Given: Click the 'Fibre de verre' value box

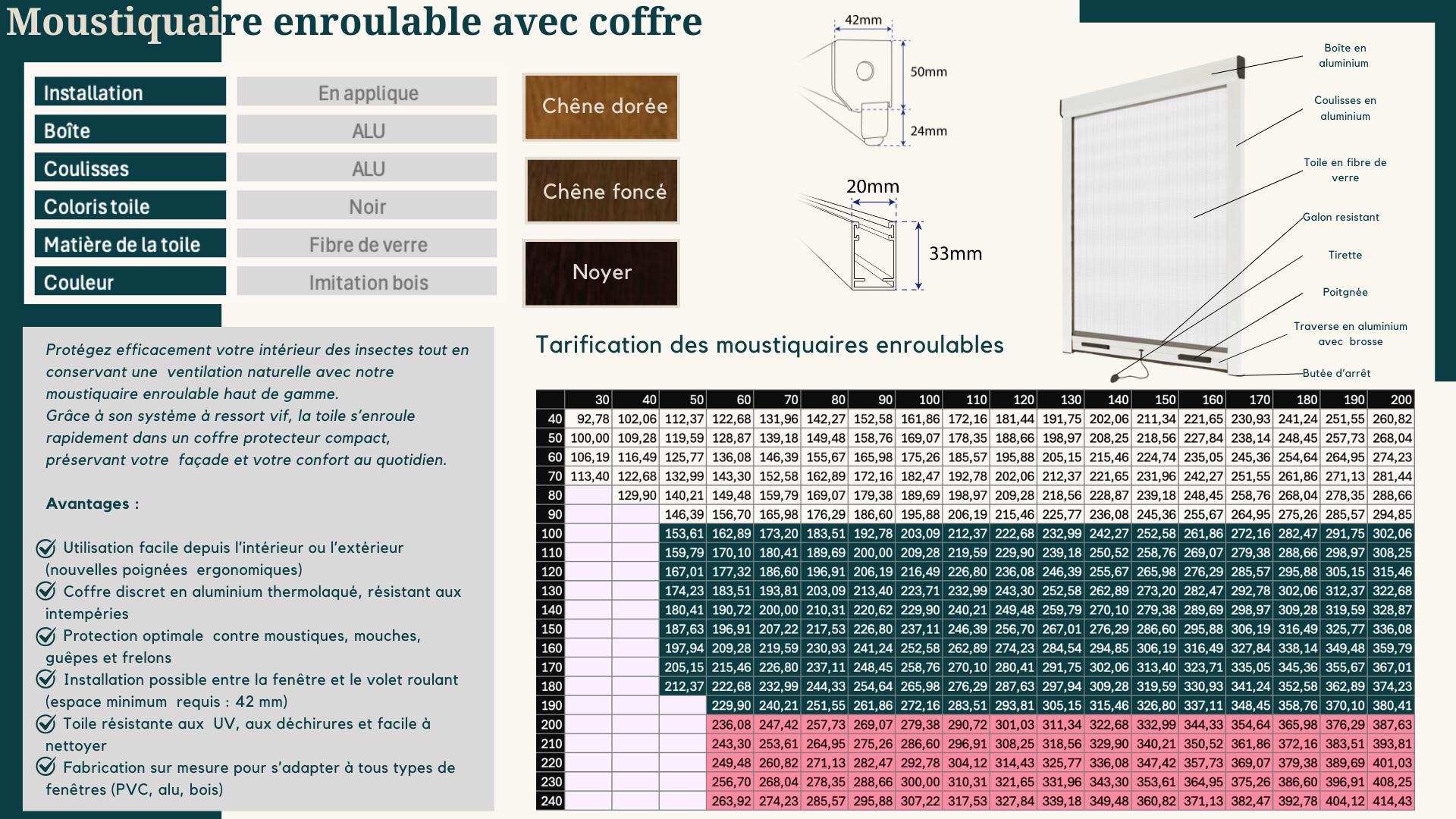Looking at the screenshot, I should pos(367,244).
